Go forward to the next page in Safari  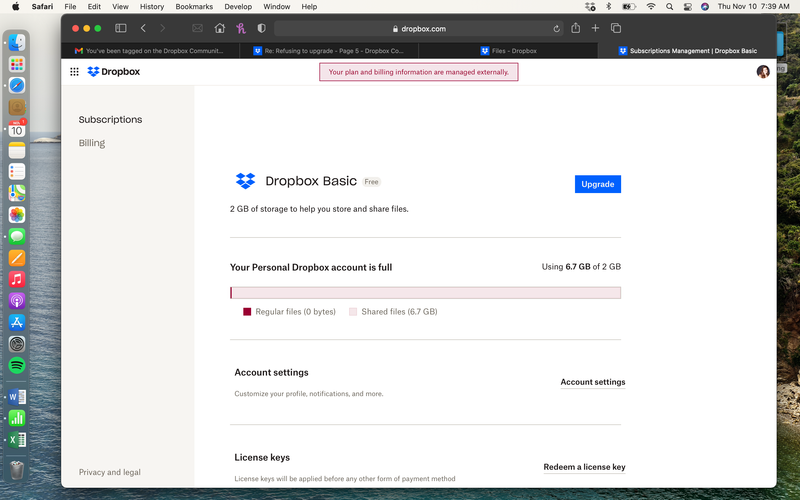[x=163, y=29]
